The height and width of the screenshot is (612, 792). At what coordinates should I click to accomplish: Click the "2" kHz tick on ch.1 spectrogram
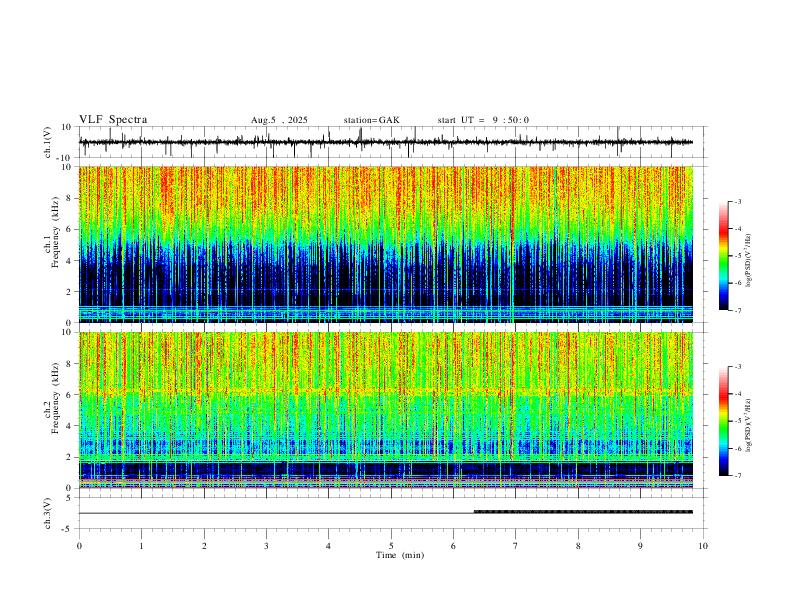pos(70,291)
